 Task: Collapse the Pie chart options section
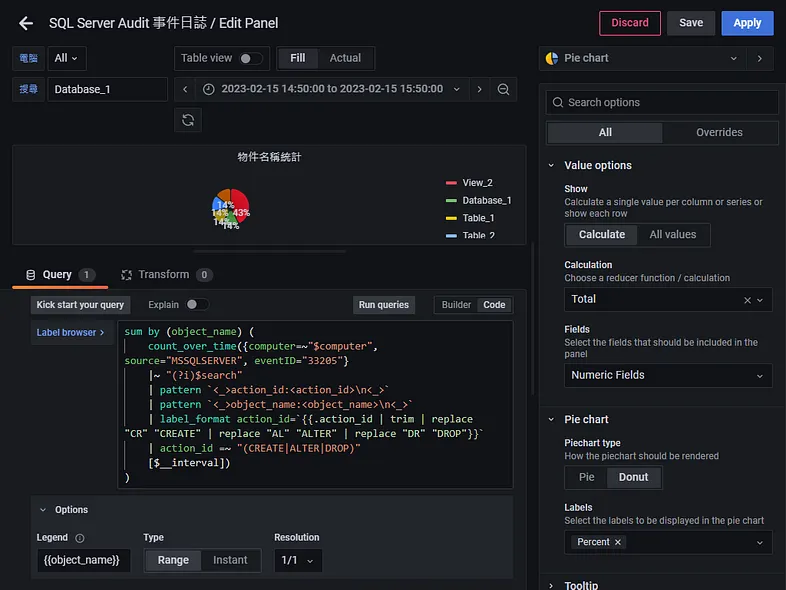pyautogui.click(x=551, y=420)
